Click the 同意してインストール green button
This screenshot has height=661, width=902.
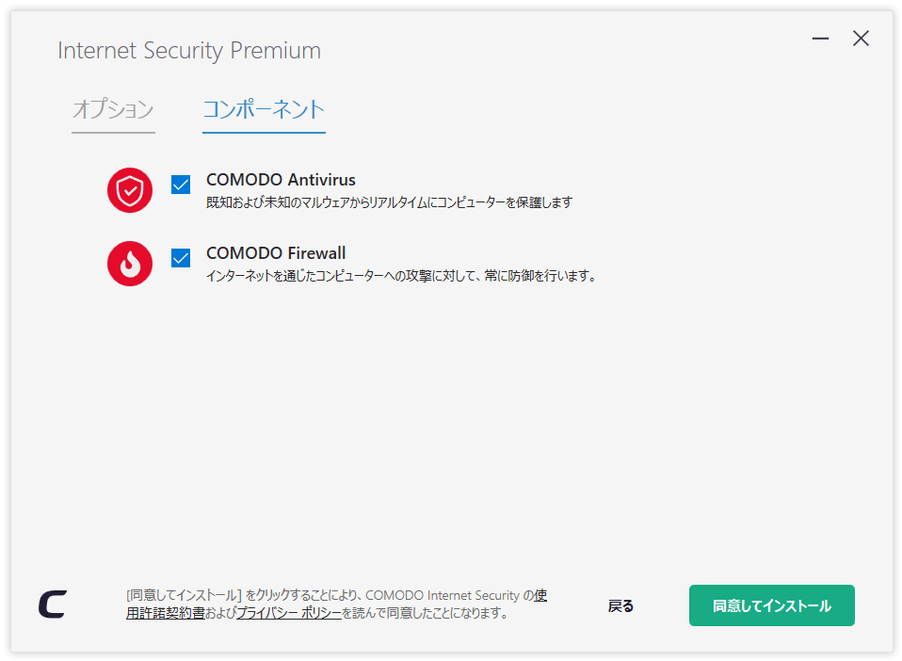coord(771,605)
